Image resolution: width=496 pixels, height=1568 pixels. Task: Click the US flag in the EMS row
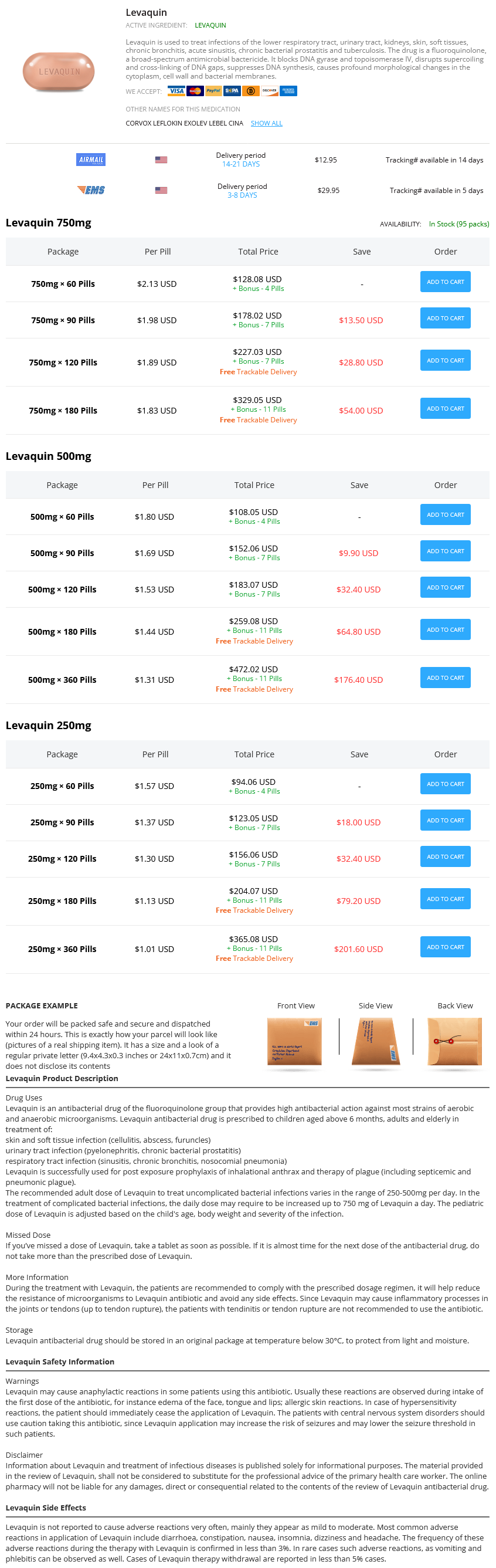tap(161, 191)
